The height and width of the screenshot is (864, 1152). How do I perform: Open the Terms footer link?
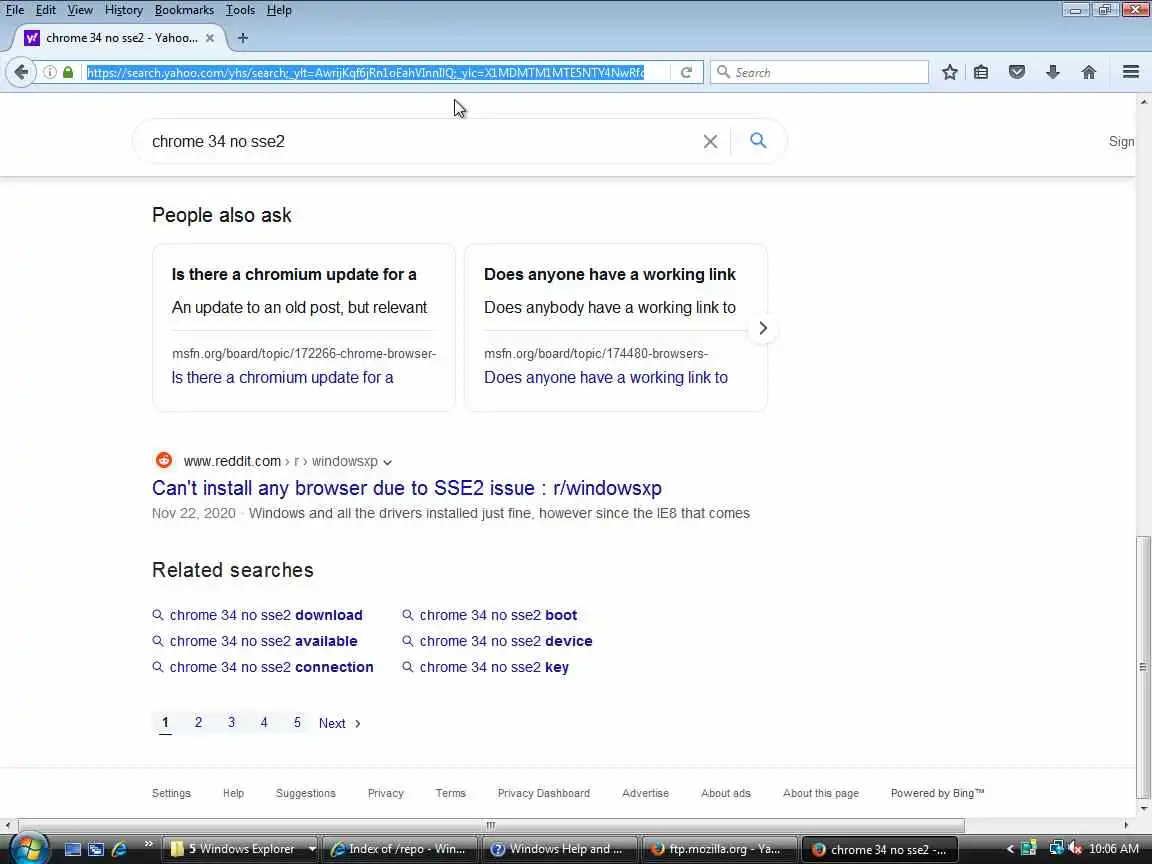tap(450, 793)
